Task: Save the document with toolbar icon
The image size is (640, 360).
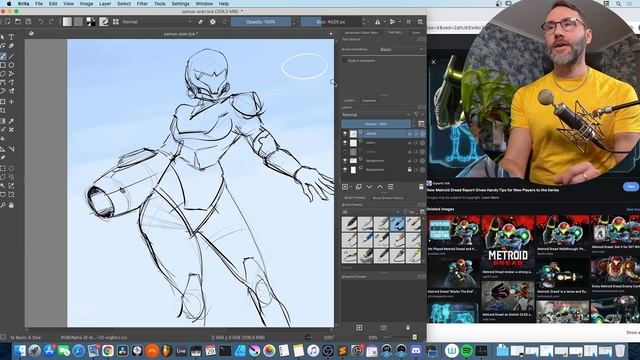Action: (x=28, y=22)
